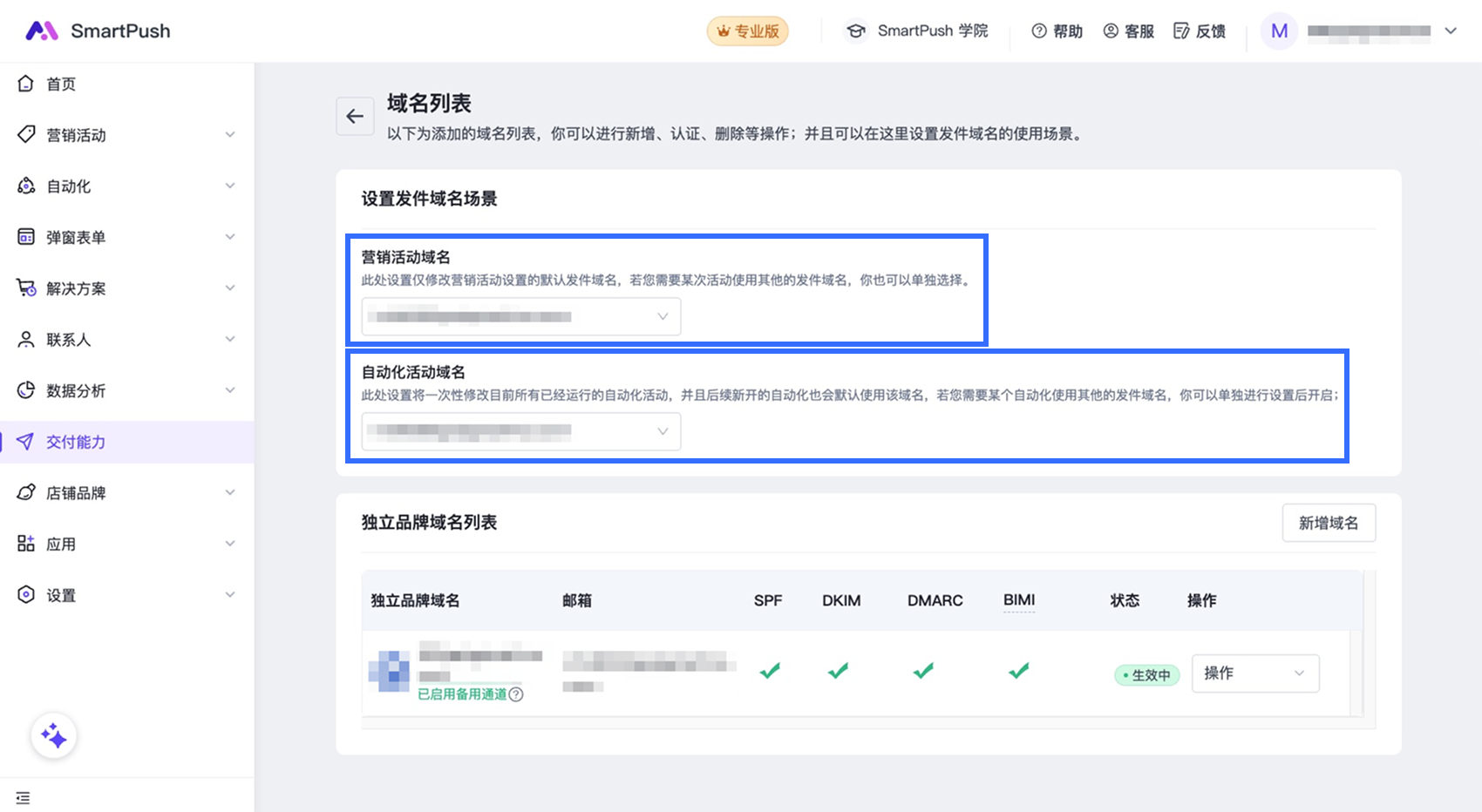Viewport: 1482px width, 812px height.
Task: Collapse sidebar using bottom menu icon
Action: point(24,797)
